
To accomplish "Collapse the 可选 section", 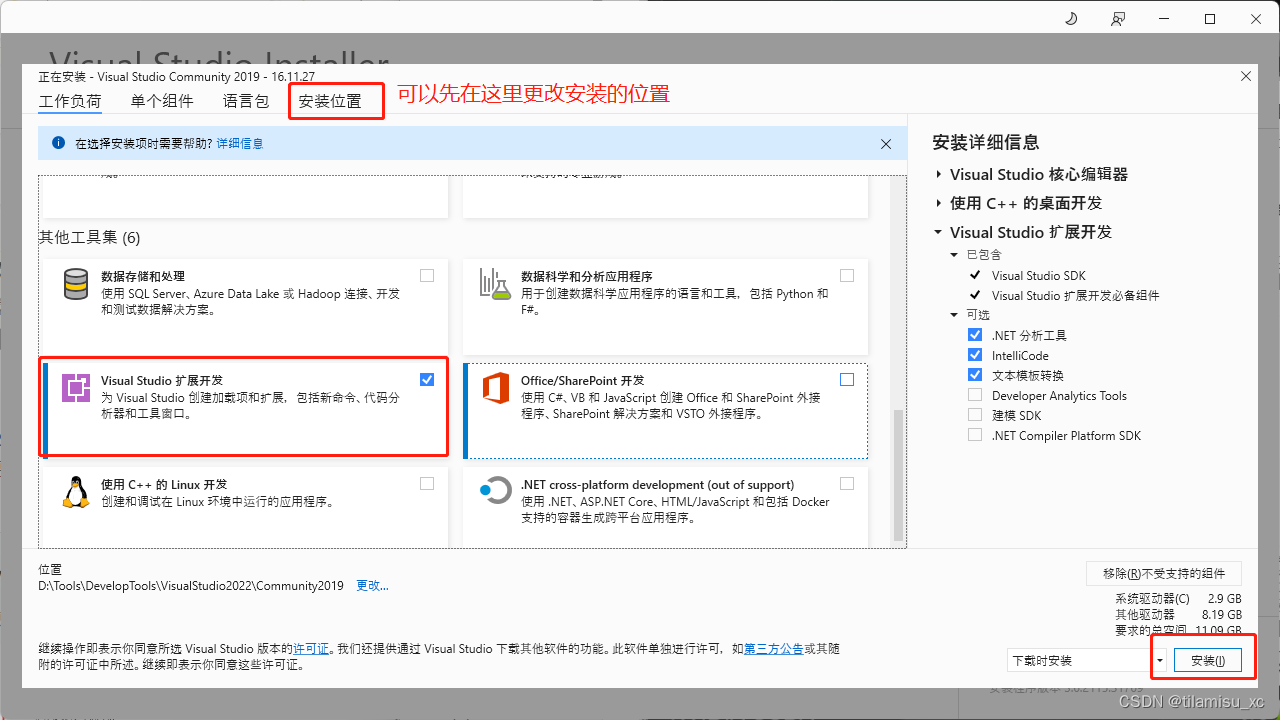I will [955, 315].
